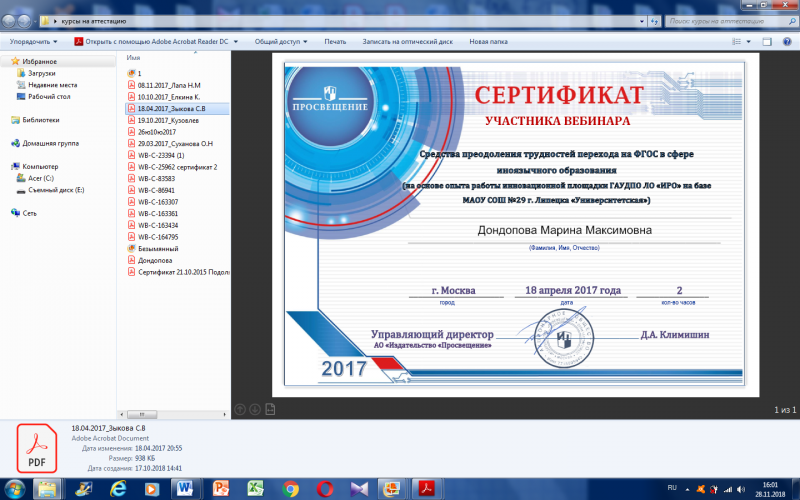Select file 10.10.2017_Елкина К.
This screenshot has height=500, width=800.
[169, 97]
